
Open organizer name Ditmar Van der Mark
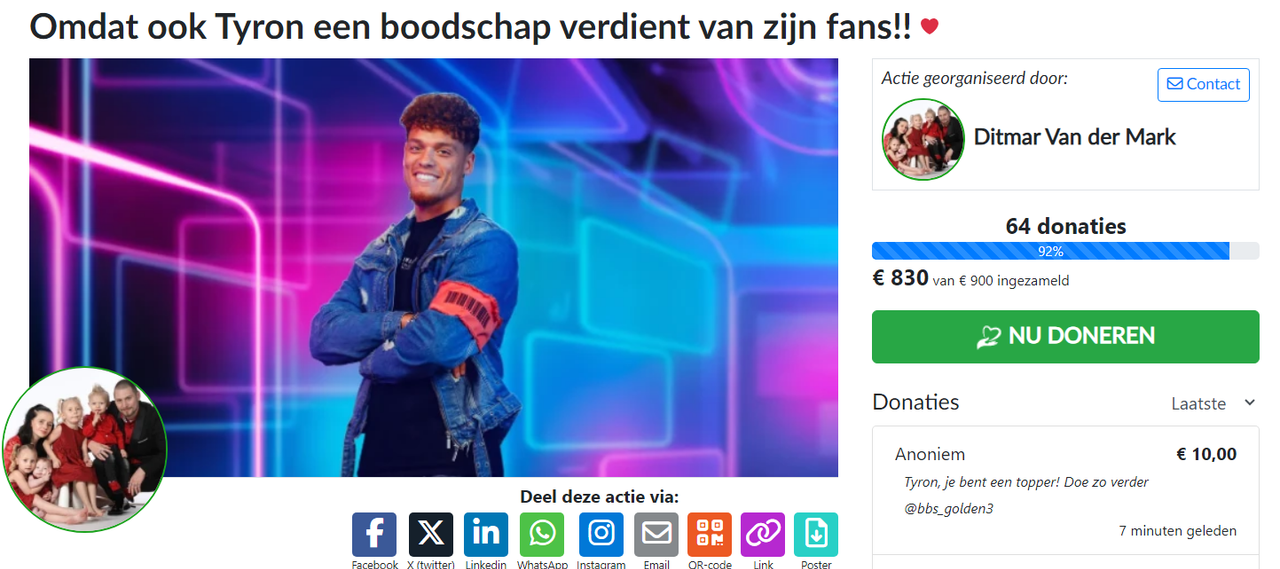[1075, 137]
